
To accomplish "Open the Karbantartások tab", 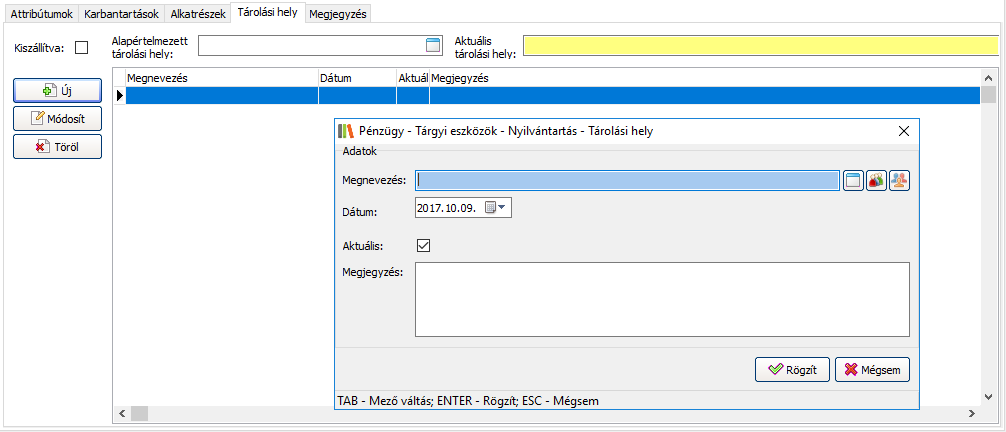I will [120, 15].
